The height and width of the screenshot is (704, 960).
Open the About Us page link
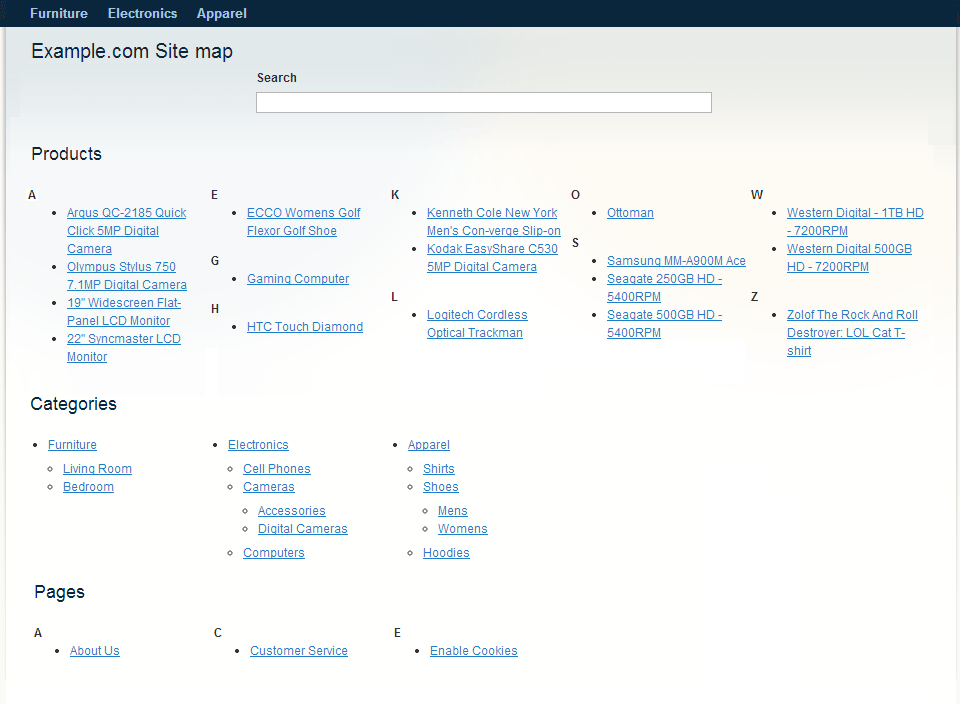(x=95, y=651)
